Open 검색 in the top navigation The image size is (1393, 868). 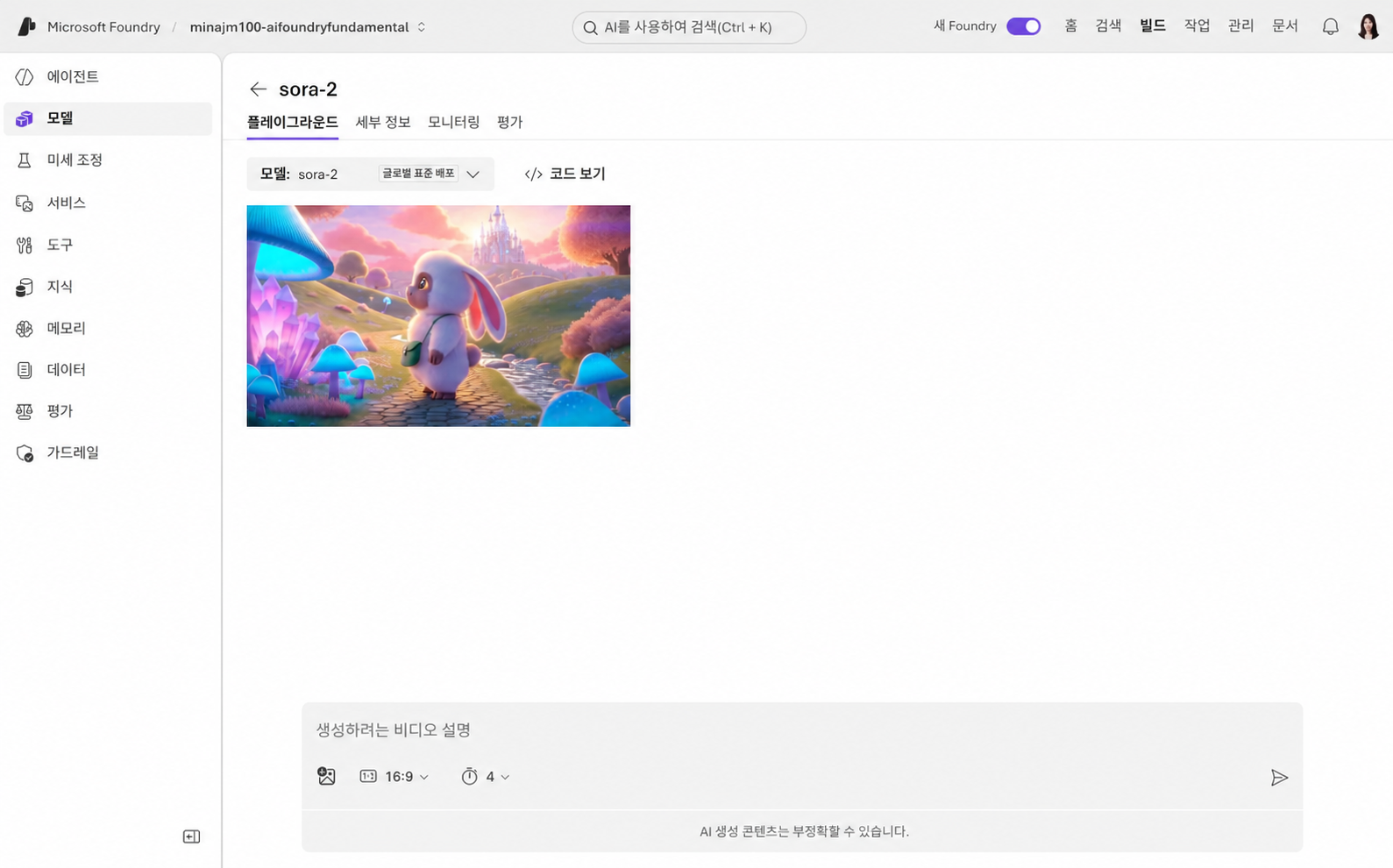pos(1108,26)
